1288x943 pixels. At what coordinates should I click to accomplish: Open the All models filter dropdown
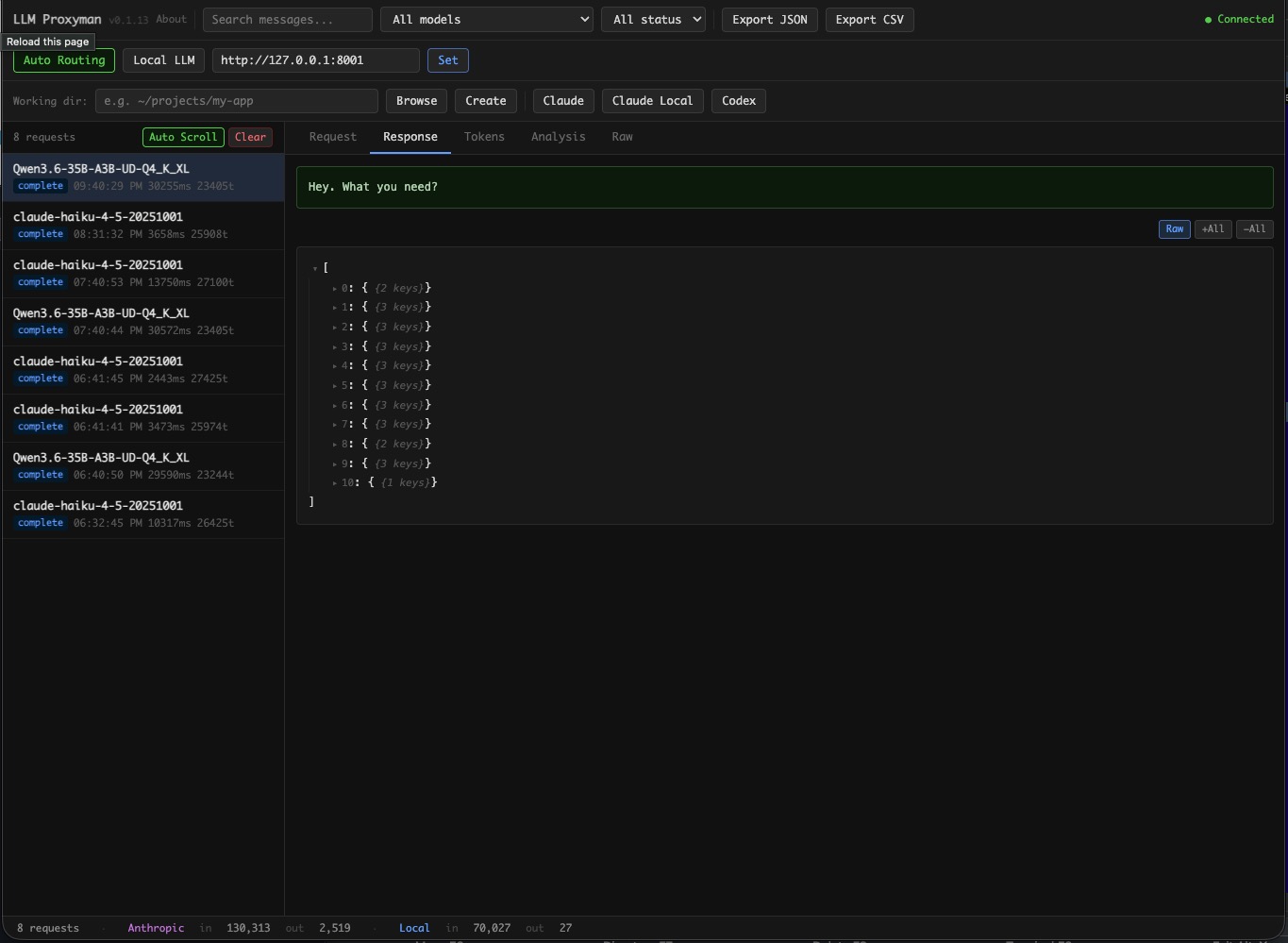point(487,20)
